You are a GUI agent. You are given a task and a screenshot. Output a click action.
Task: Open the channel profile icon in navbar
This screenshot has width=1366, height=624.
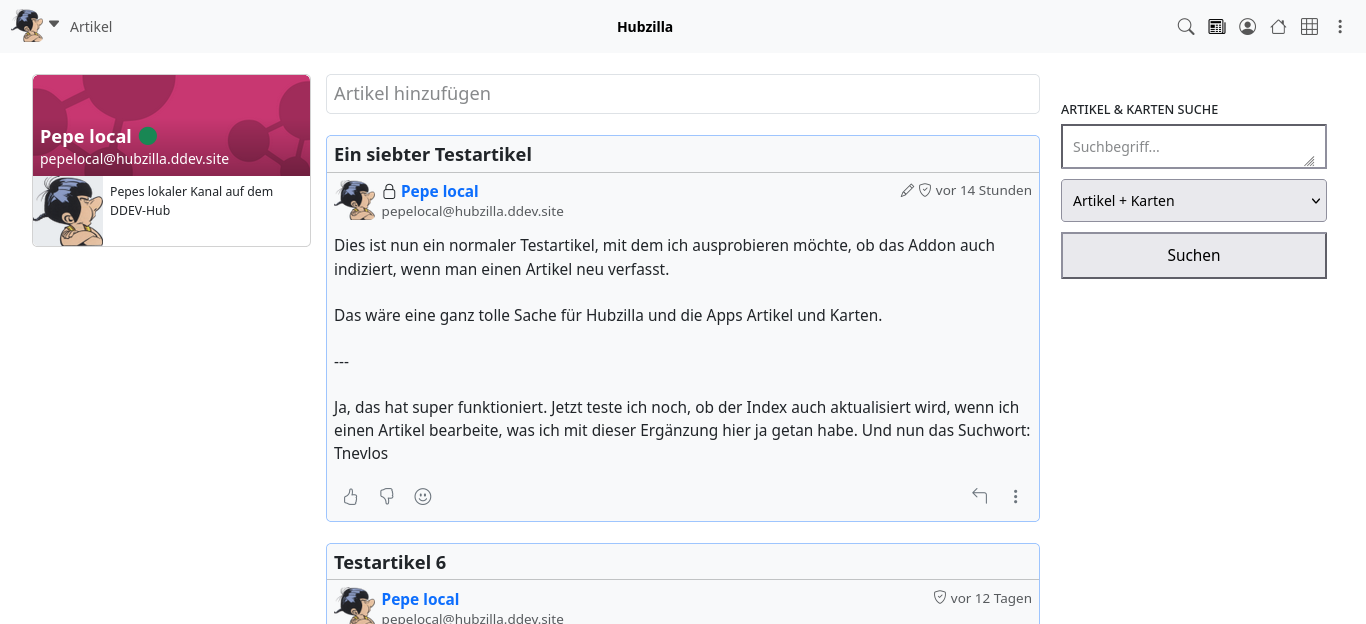[1247, 27]
